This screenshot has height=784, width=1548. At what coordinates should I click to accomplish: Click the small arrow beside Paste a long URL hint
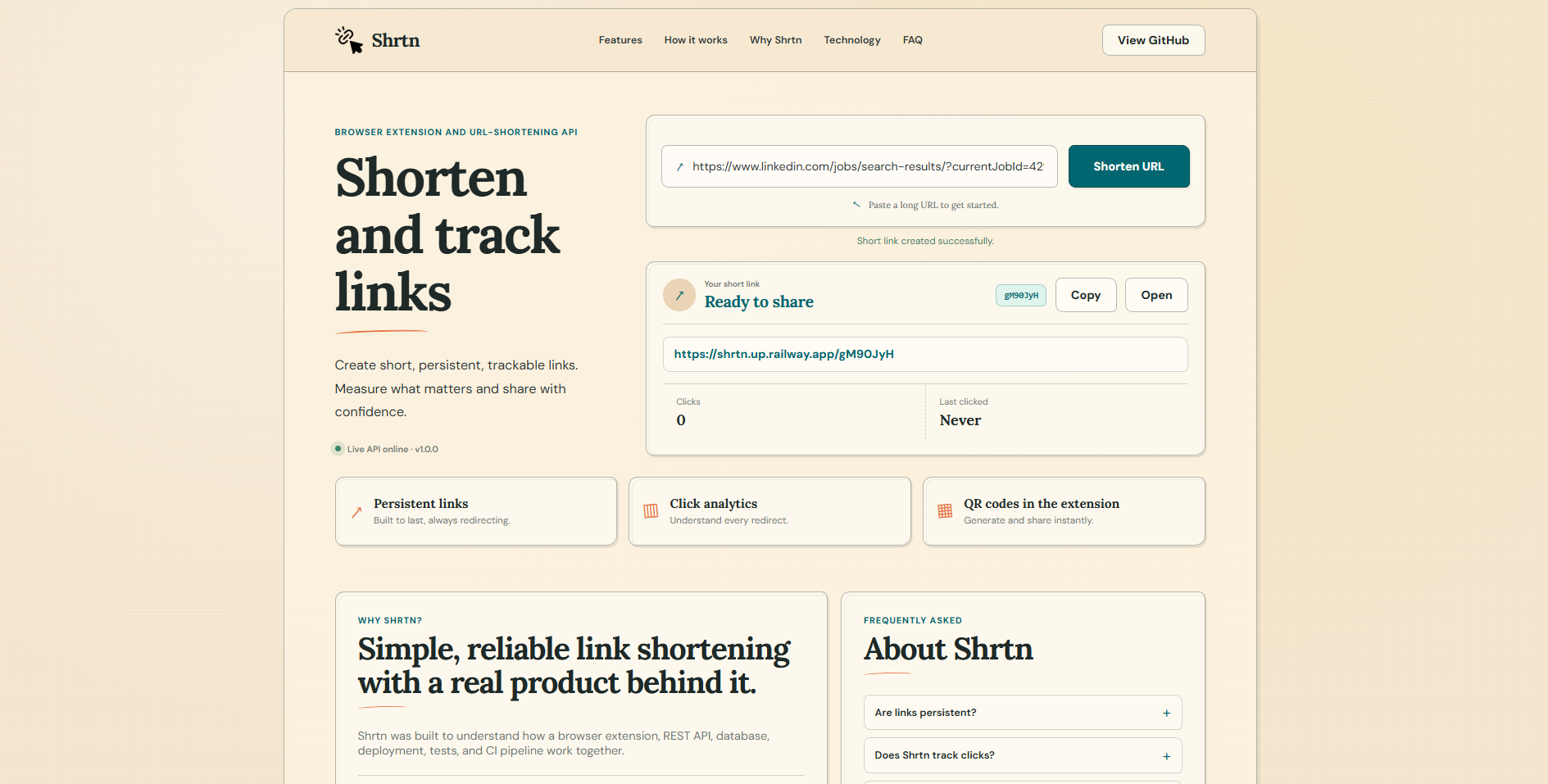856,205
